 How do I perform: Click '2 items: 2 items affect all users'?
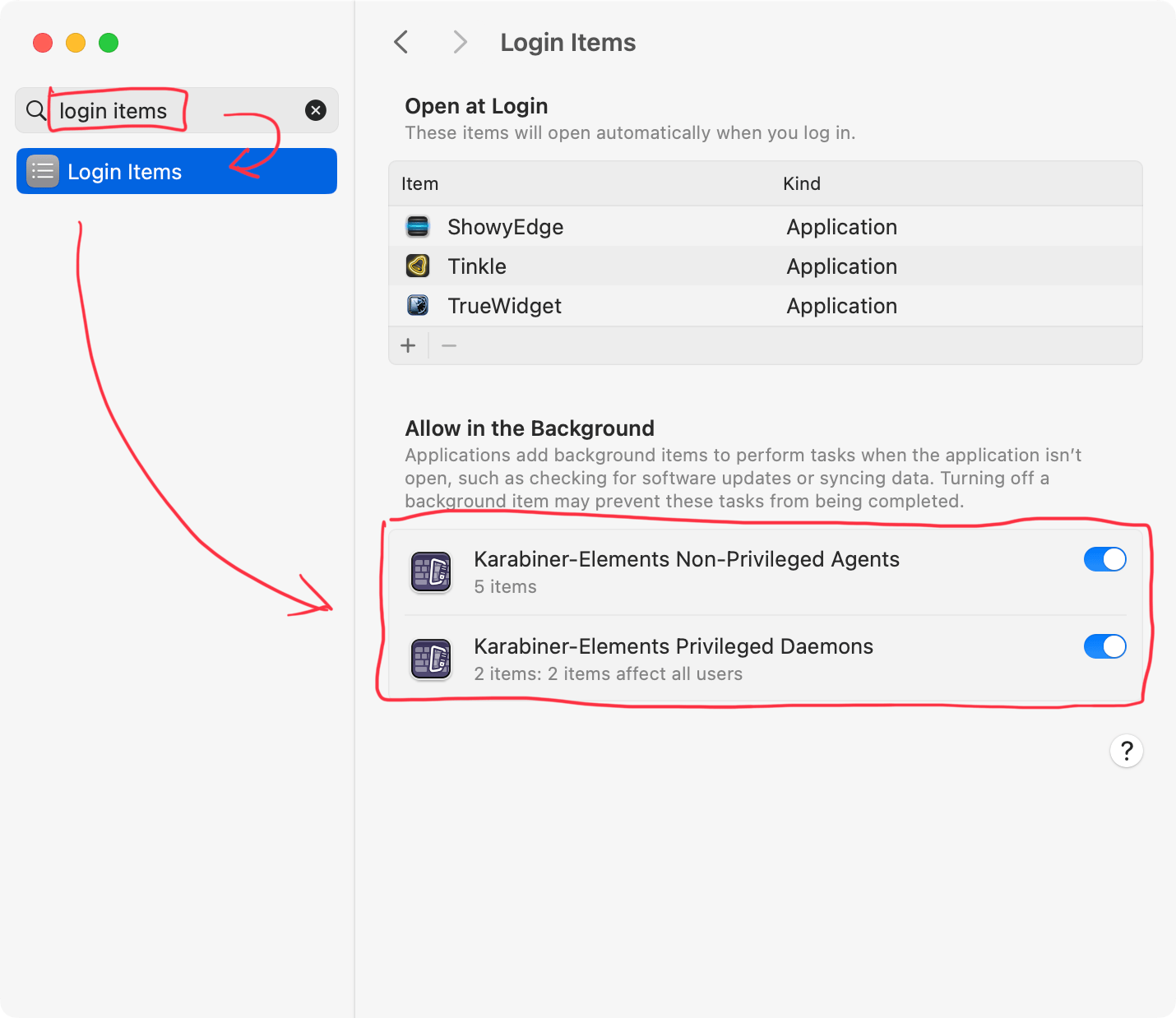pyautogui.click(x=609, y=673)
